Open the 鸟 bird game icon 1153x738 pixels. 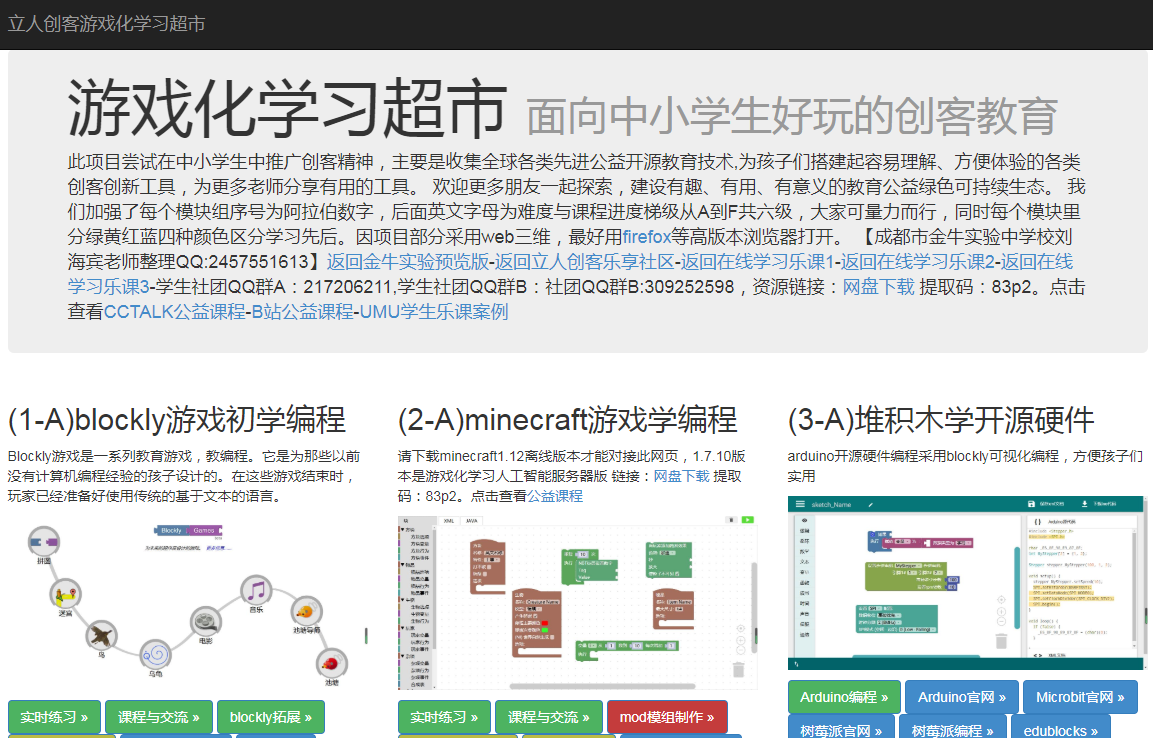tap(101, 635)
